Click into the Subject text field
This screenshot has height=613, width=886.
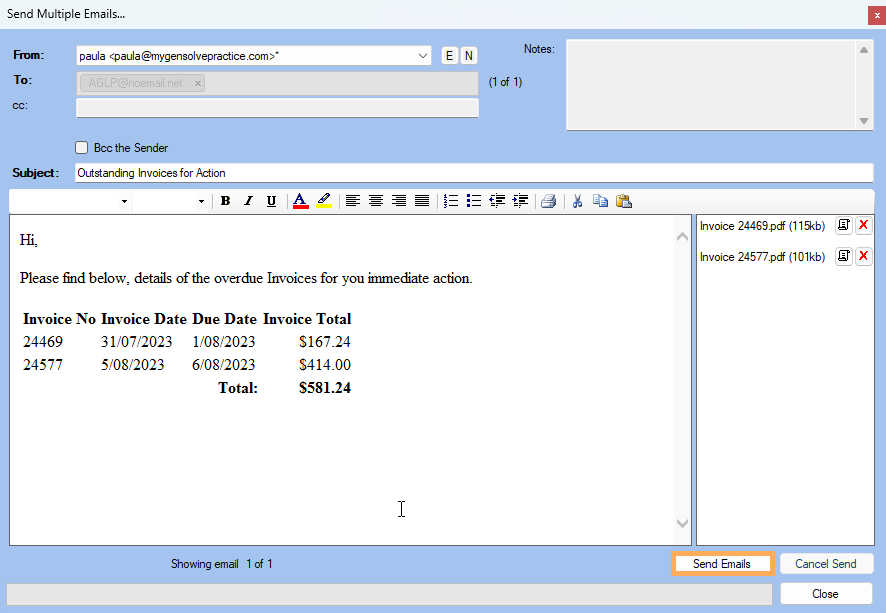[474, 173]
